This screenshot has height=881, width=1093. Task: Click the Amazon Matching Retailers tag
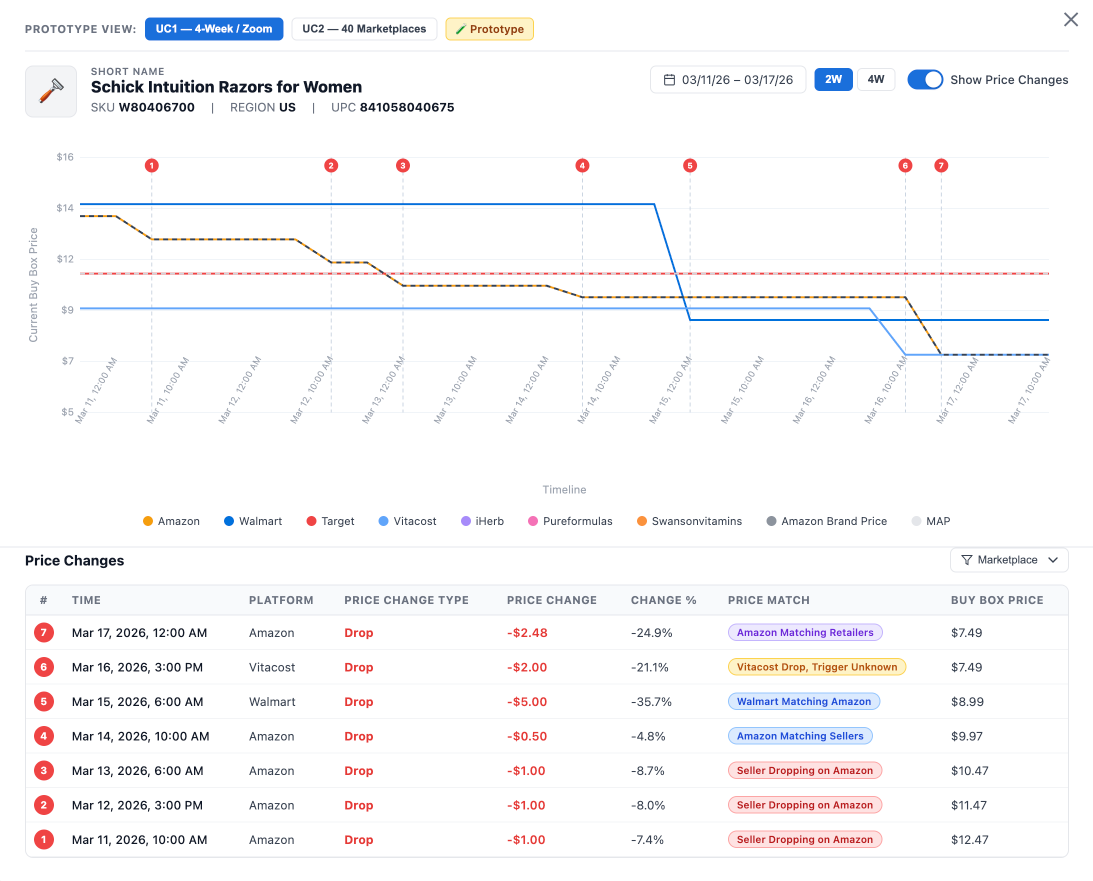tap(805, 632)
